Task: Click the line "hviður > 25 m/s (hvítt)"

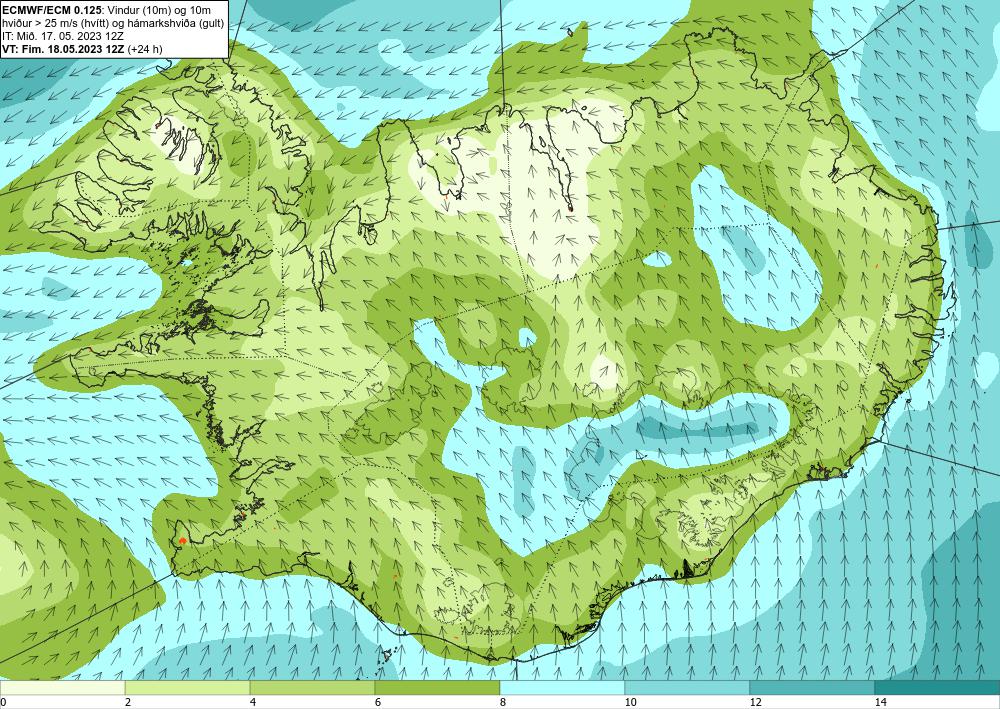Action: pos(54,22)
